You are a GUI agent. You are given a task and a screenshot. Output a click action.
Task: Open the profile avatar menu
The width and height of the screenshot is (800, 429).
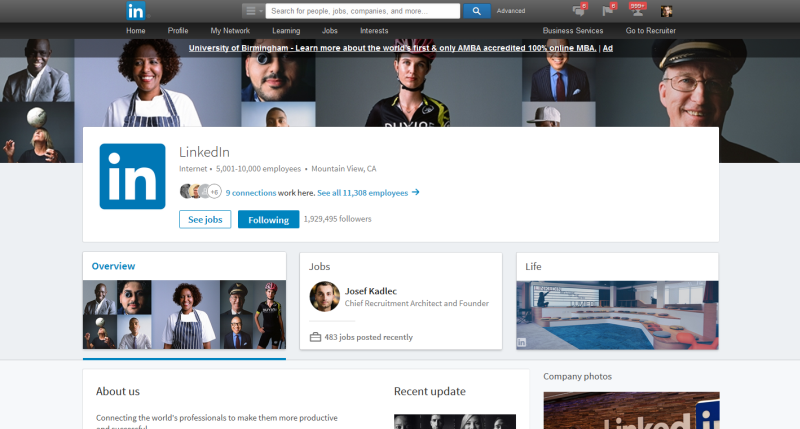tap(666, 11)
